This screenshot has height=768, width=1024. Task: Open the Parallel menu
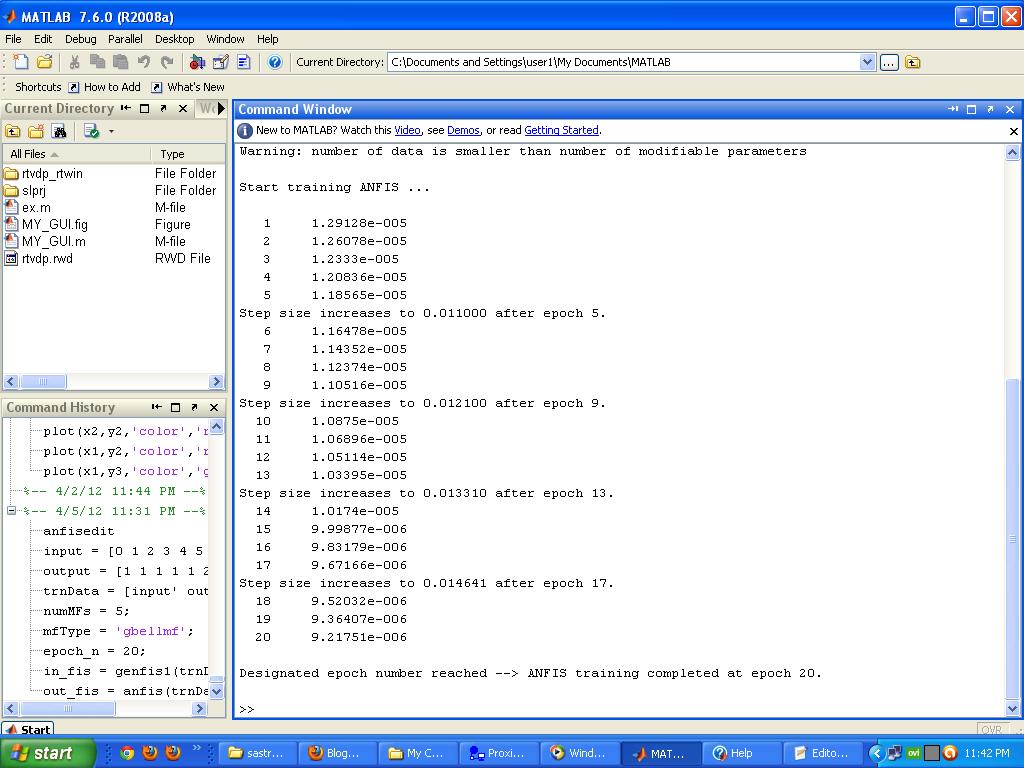coord(125,39)
